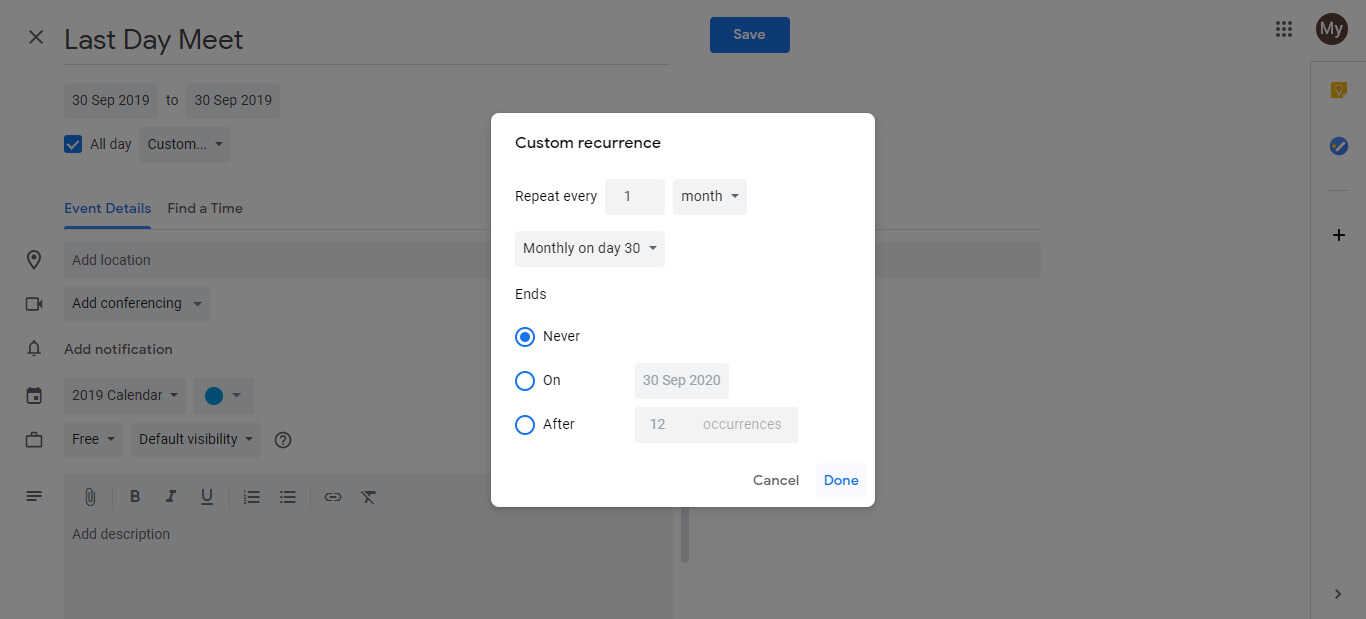Image resolution: width=1366 pixels, height=619 pixels.
Task: Open the Monthly on day 30 dropdown
Action: pyautogui.click(x=590, y=248)
